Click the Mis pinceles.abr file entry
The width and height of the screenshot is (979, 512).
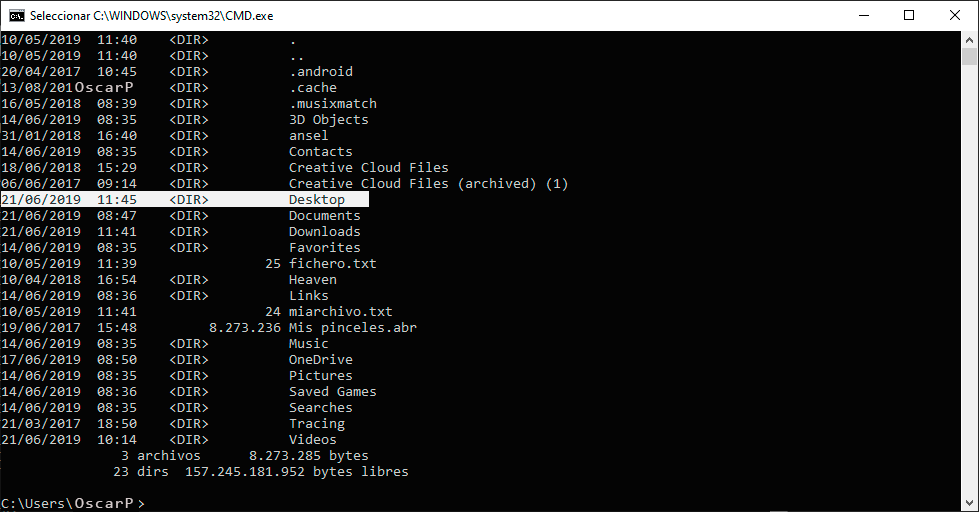[352, 328]
